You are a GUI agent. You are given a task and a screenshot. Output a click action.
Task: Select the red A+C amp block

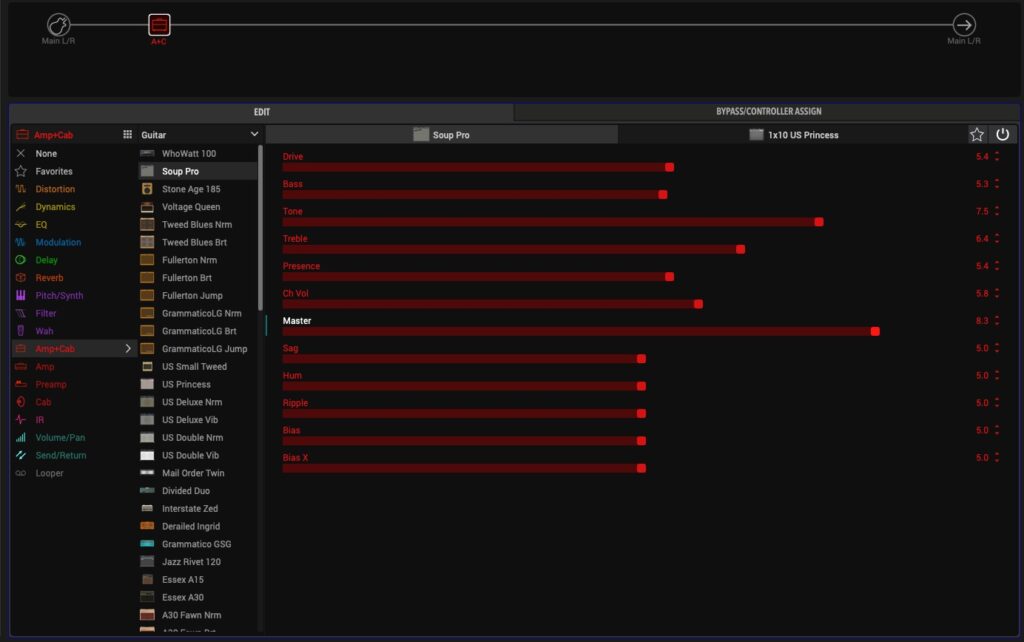(159, 25)
